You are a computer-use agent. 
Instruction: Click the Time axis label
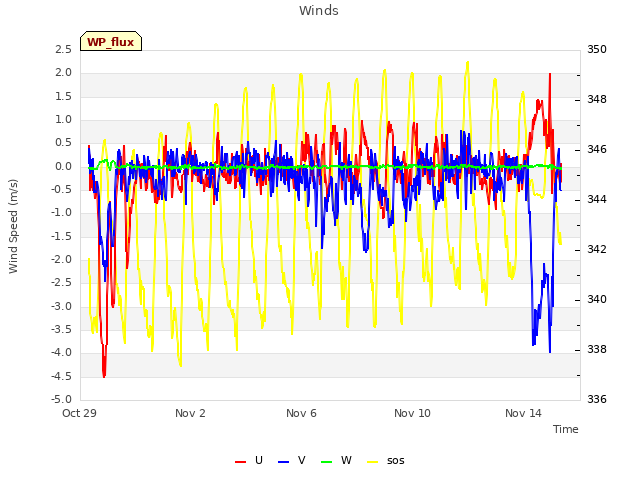pos(566,429)
